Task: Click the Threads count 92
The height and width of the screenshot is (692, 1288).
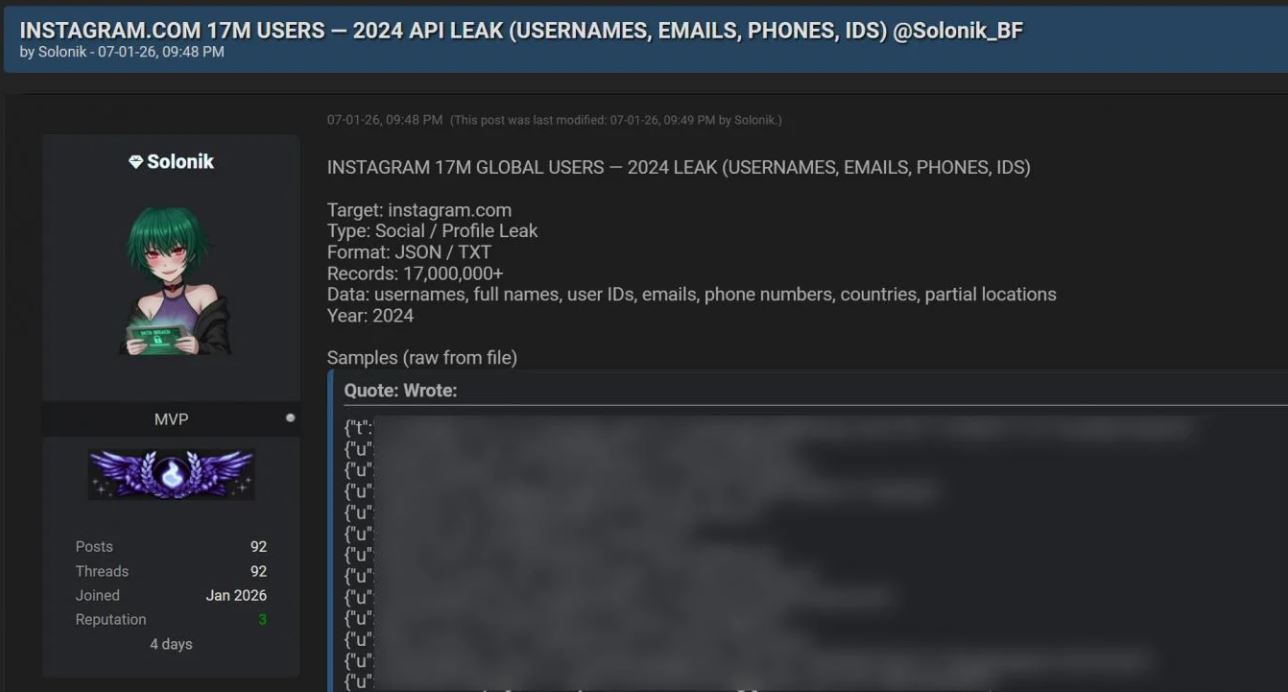Action: [258, 571]
